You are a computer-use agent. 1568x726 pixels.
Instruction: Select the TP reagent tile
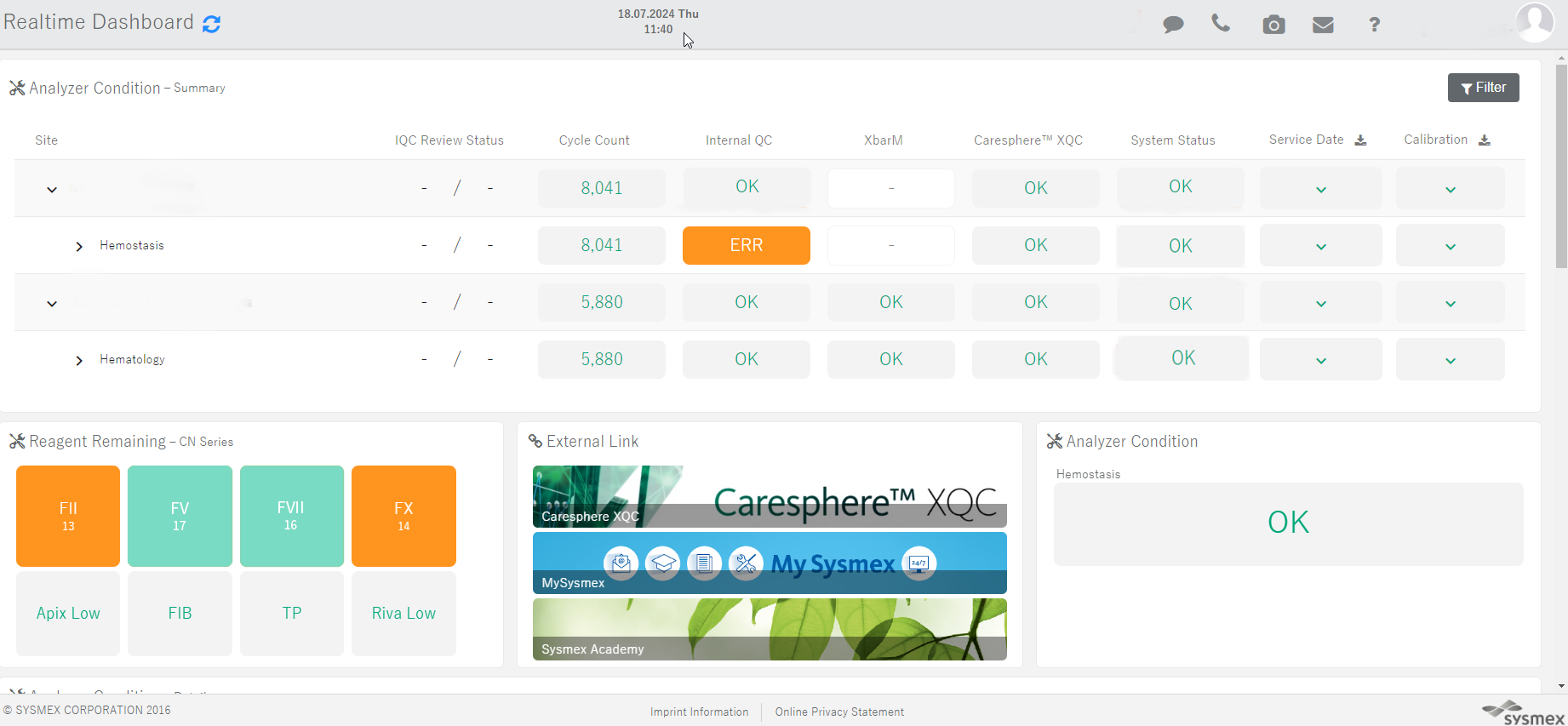click(x=292, y=613)
